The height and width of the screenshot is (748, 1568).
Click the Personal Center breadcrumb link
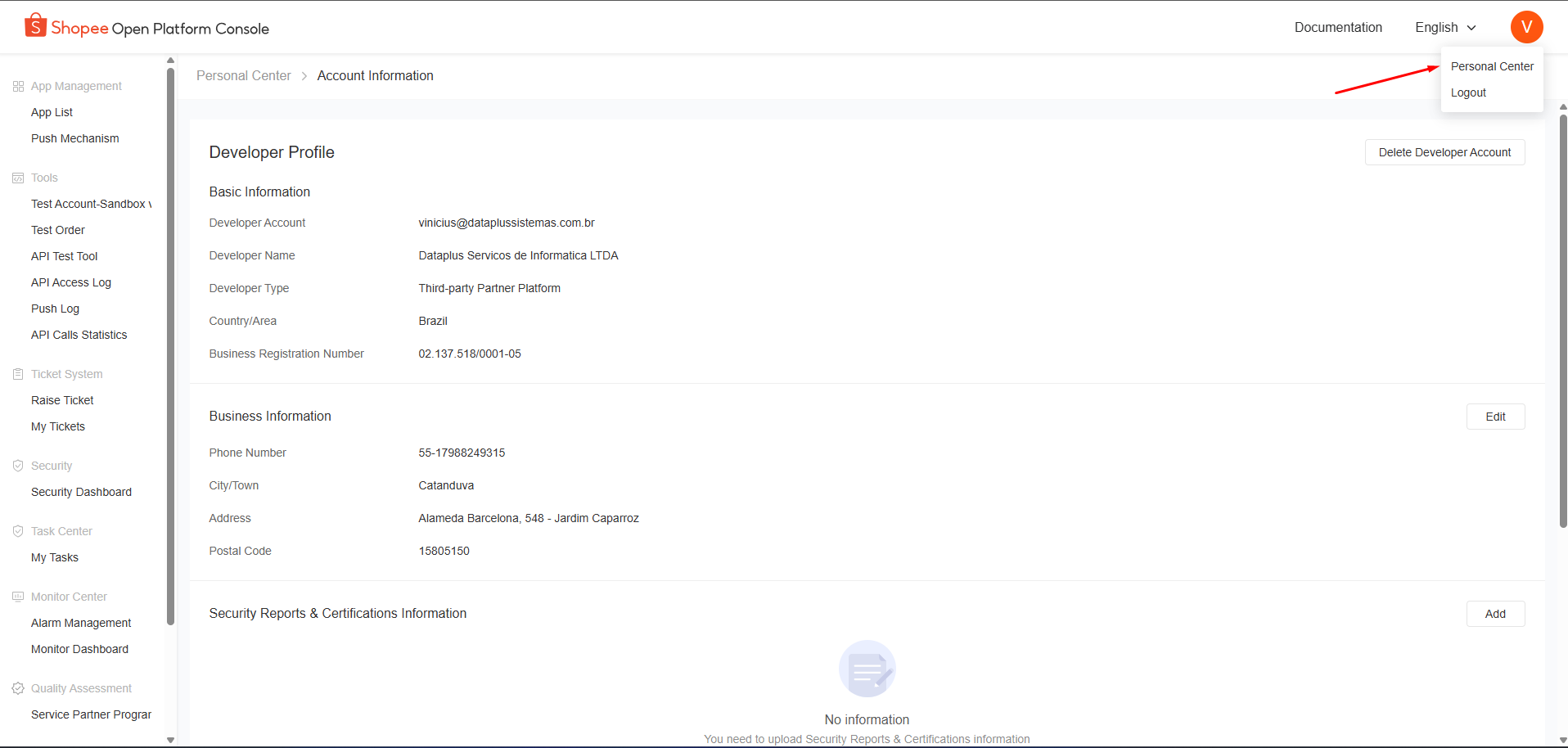tap(244, 75)
